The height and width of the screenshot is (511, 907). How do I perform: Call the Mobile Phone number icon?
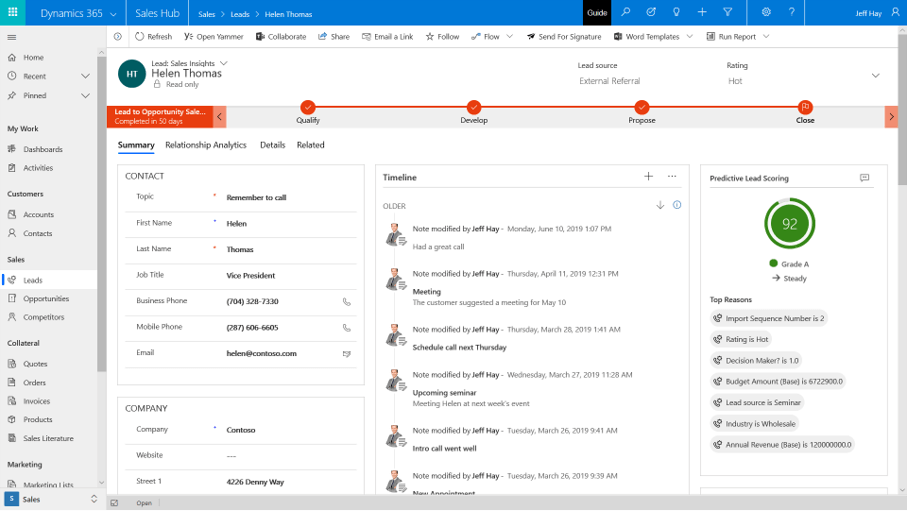click(x=346, y=328)
